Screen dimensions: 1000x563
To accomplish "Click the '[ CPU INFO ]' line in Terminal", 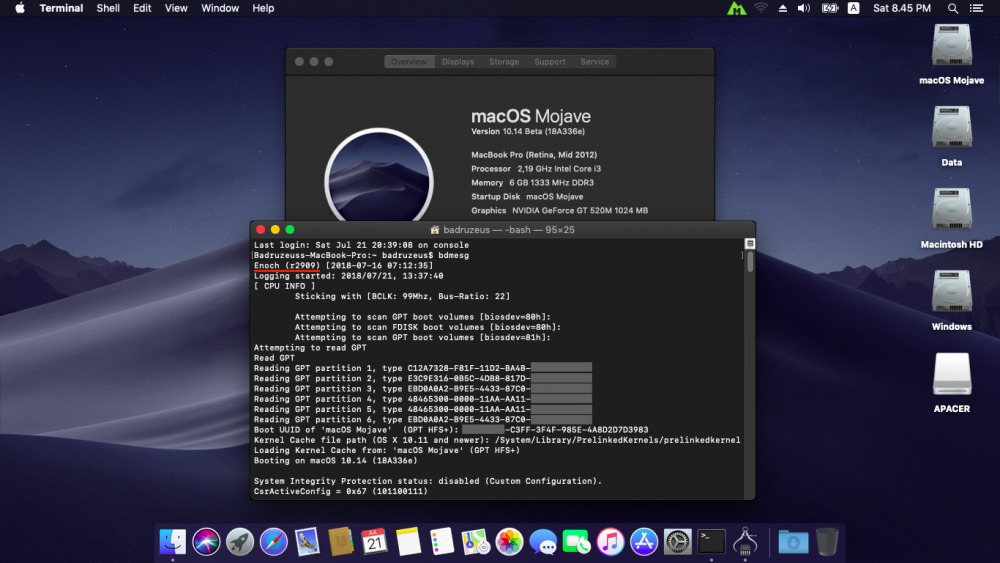I will click(x=284, y=286).
